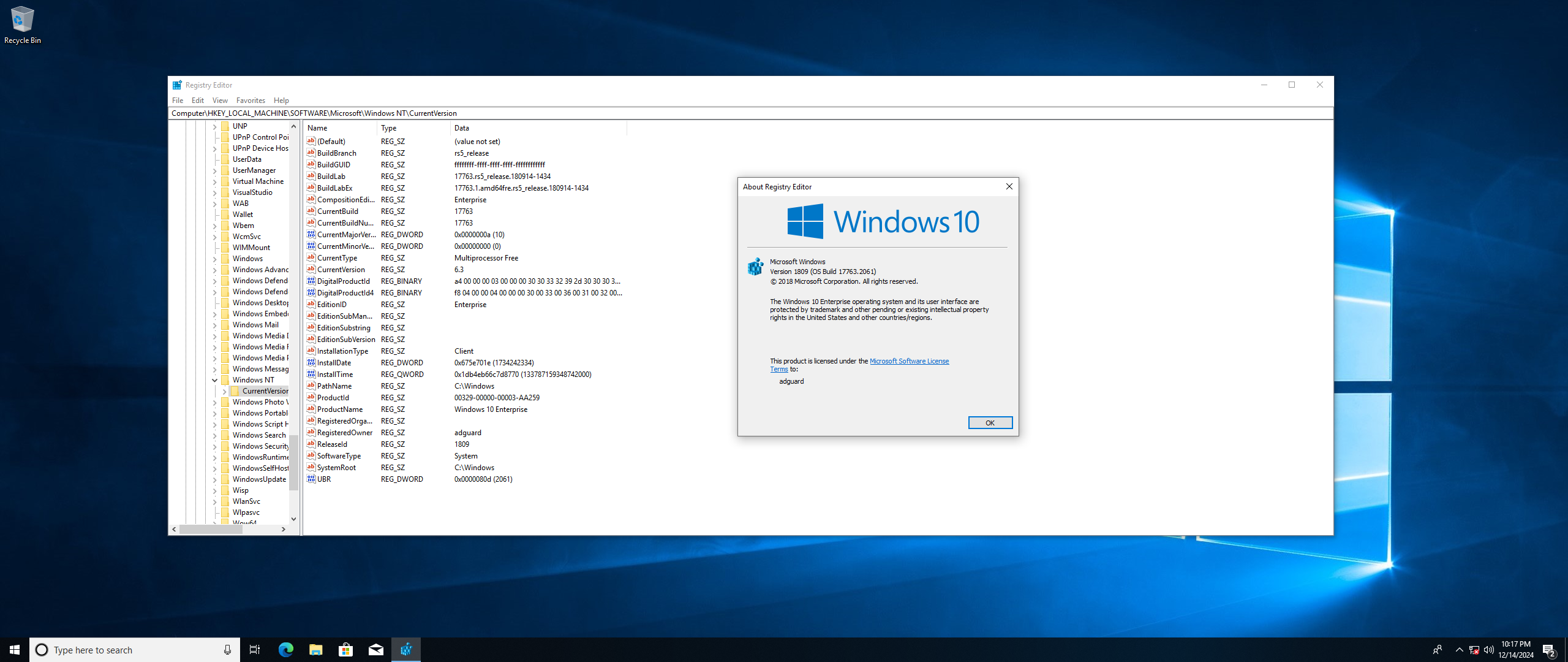Click the People tray icon
Image resolution: width=1568 pixels, height=662 pixels.
(1437, 650)
